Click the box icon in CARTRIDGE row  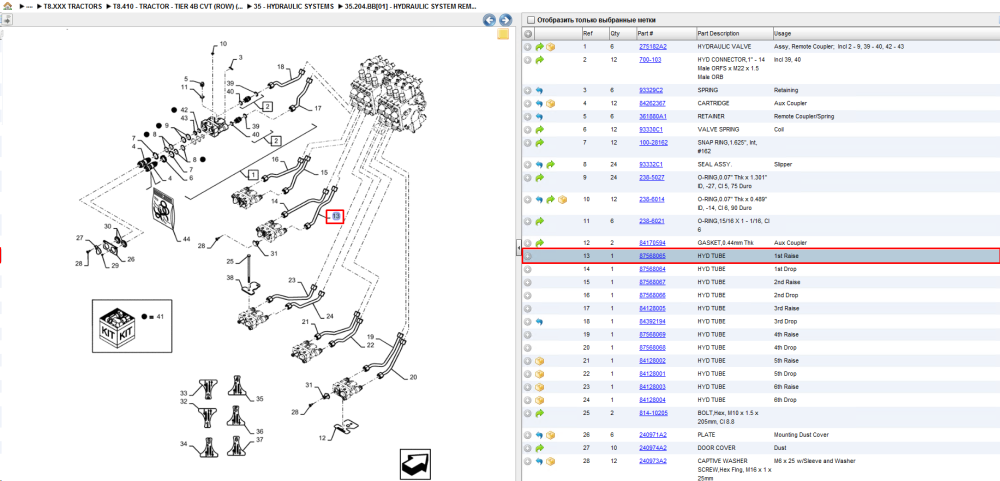pyautogui.click(x=550, y=103)
